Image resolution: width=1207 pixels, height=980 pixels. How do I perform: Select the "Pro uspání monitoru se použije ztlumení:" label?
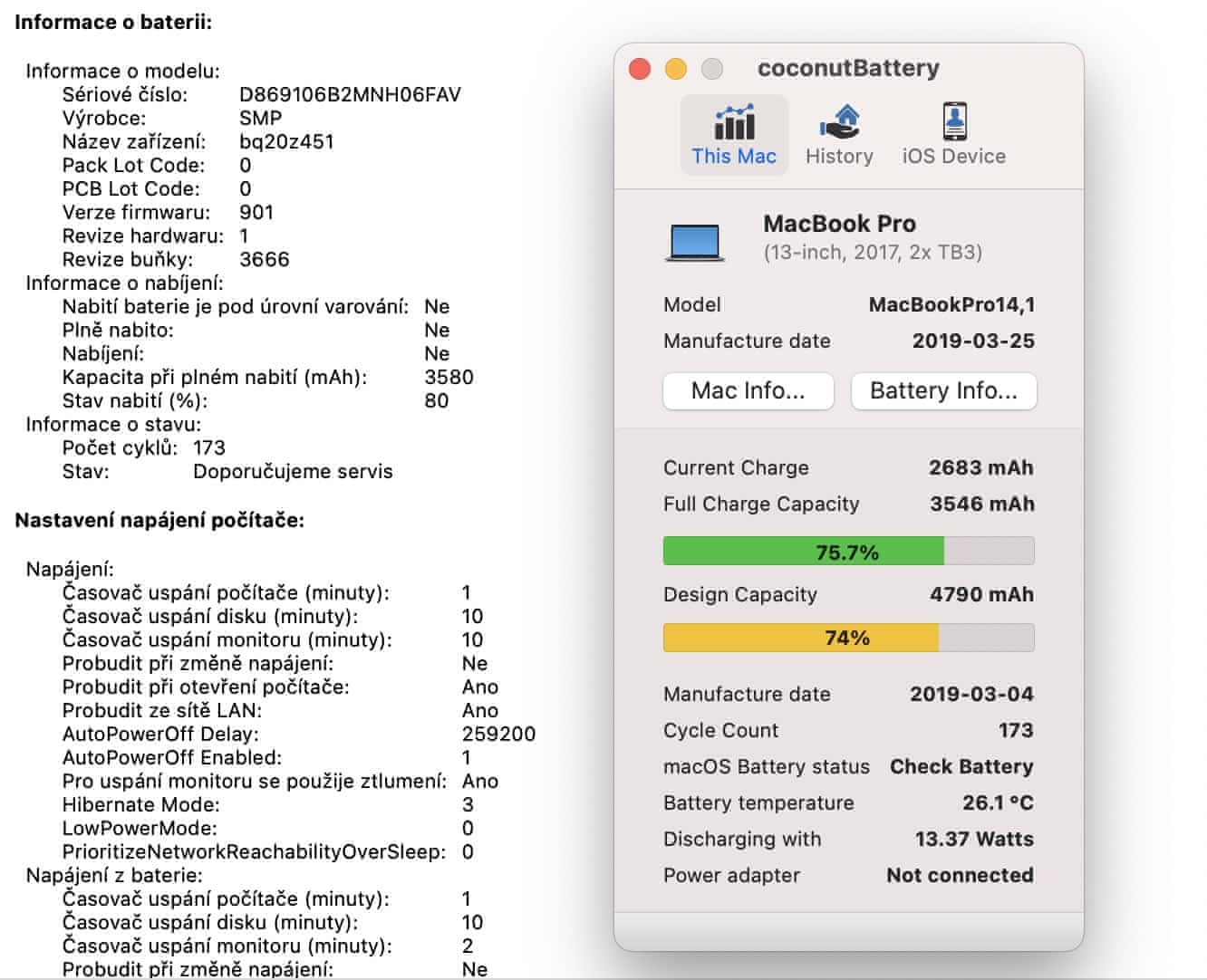255,782
